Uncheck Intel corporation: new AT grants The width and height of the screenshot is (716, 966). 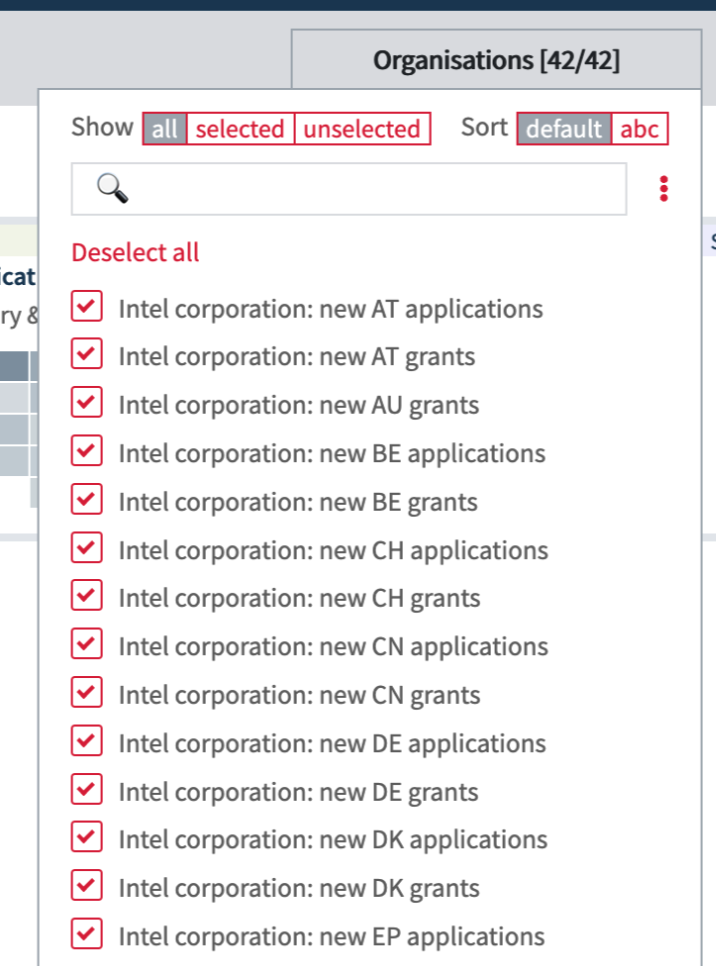[x=86, y=354]
